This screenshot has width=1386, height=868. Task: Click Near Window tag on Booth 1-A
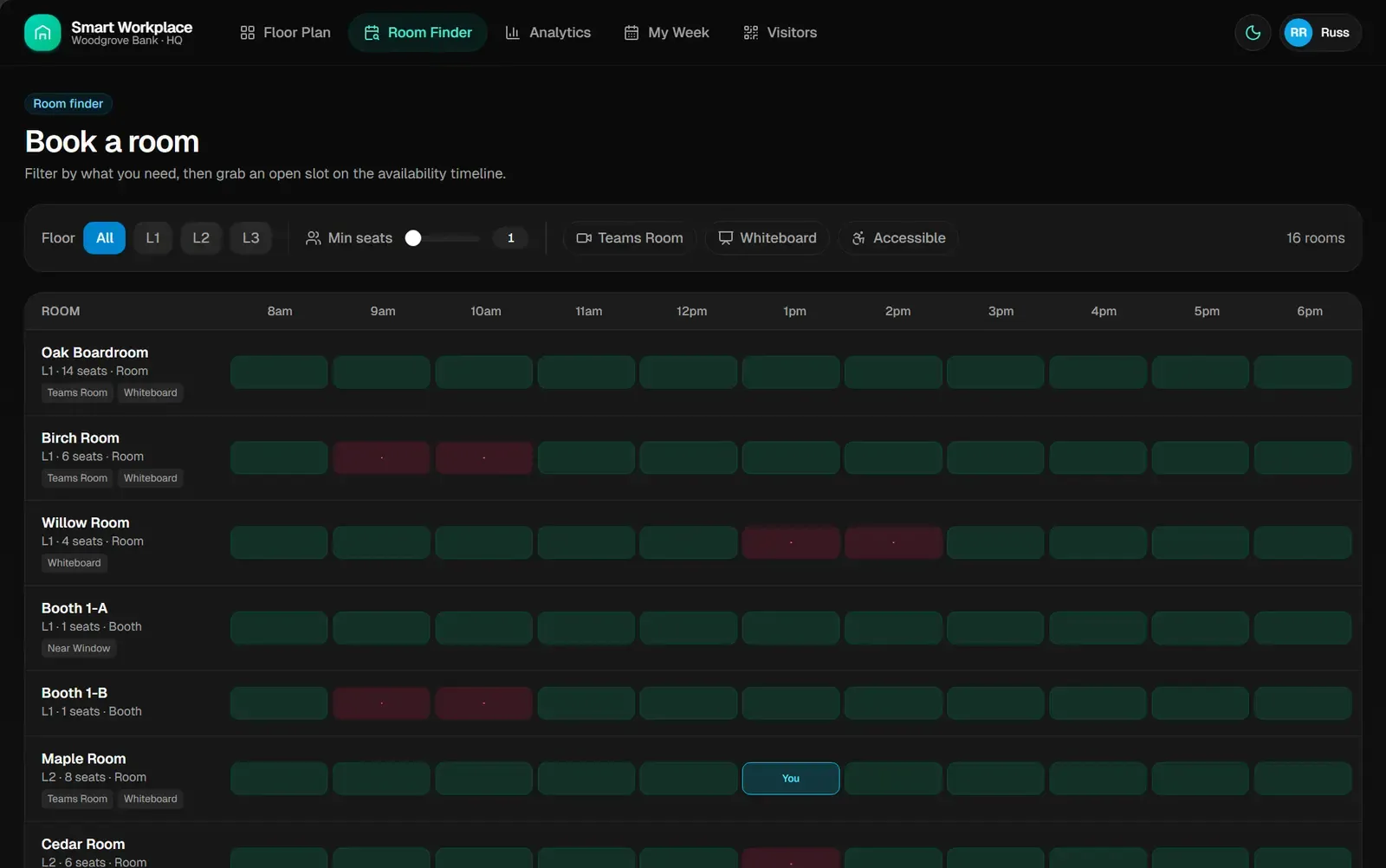coord(79,649)
